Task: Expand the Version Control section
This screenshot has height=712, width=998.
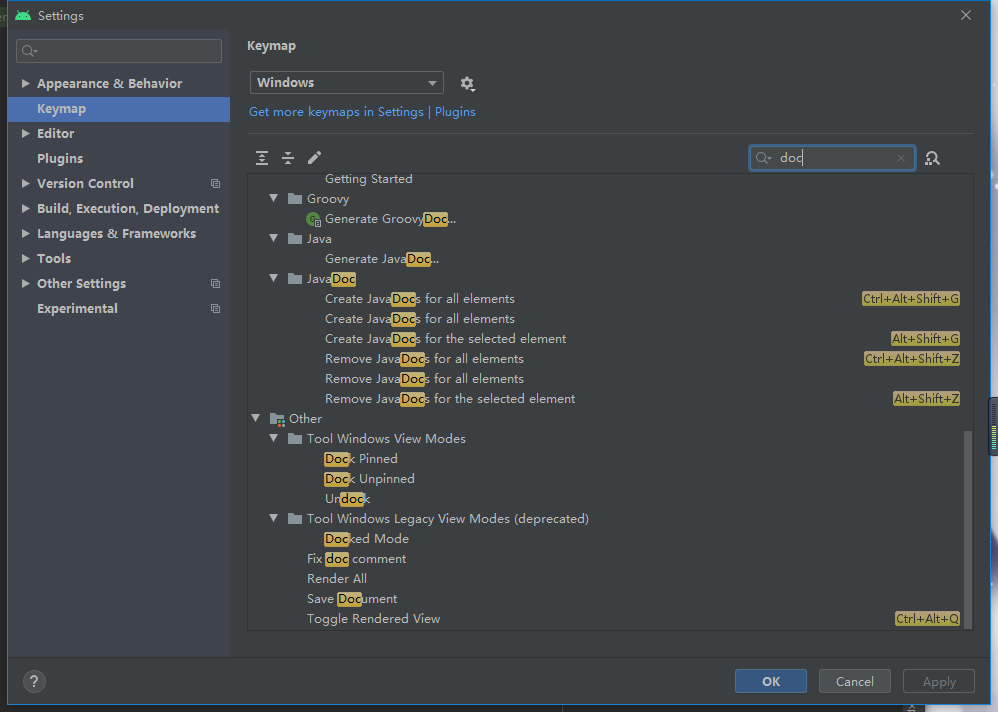Action: 25,183
